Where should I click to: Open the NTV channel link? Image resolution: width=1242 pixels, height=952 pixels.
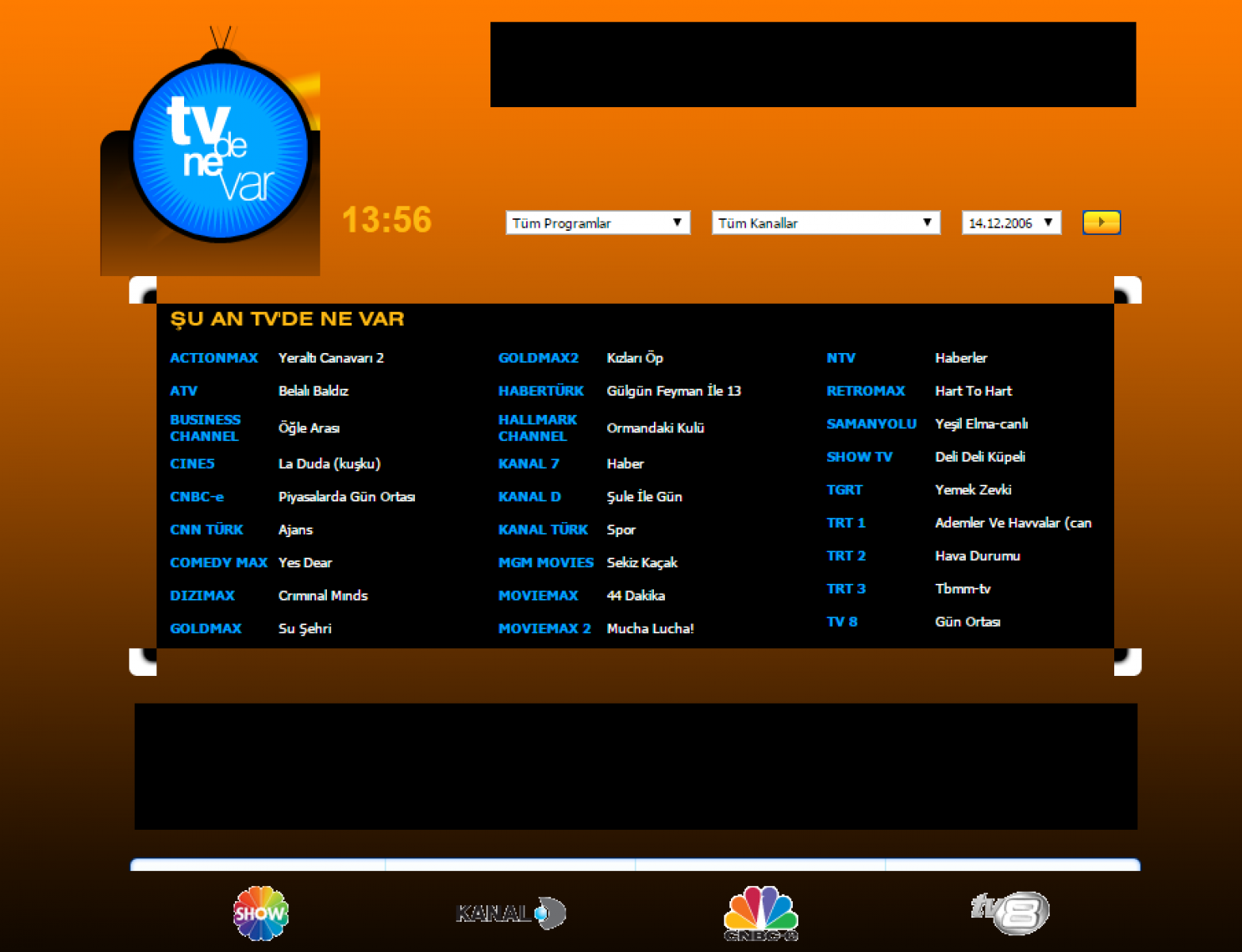tap(840, 358)
